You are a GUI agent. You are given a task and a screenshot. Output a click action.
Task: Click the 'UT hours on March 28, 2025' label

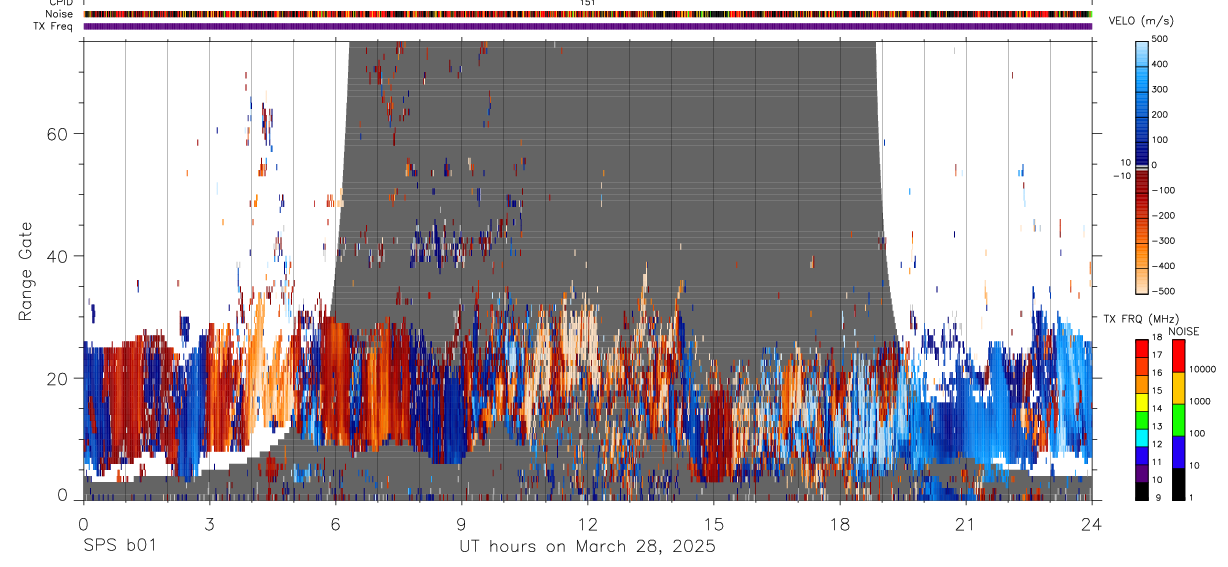pos(587,547)
